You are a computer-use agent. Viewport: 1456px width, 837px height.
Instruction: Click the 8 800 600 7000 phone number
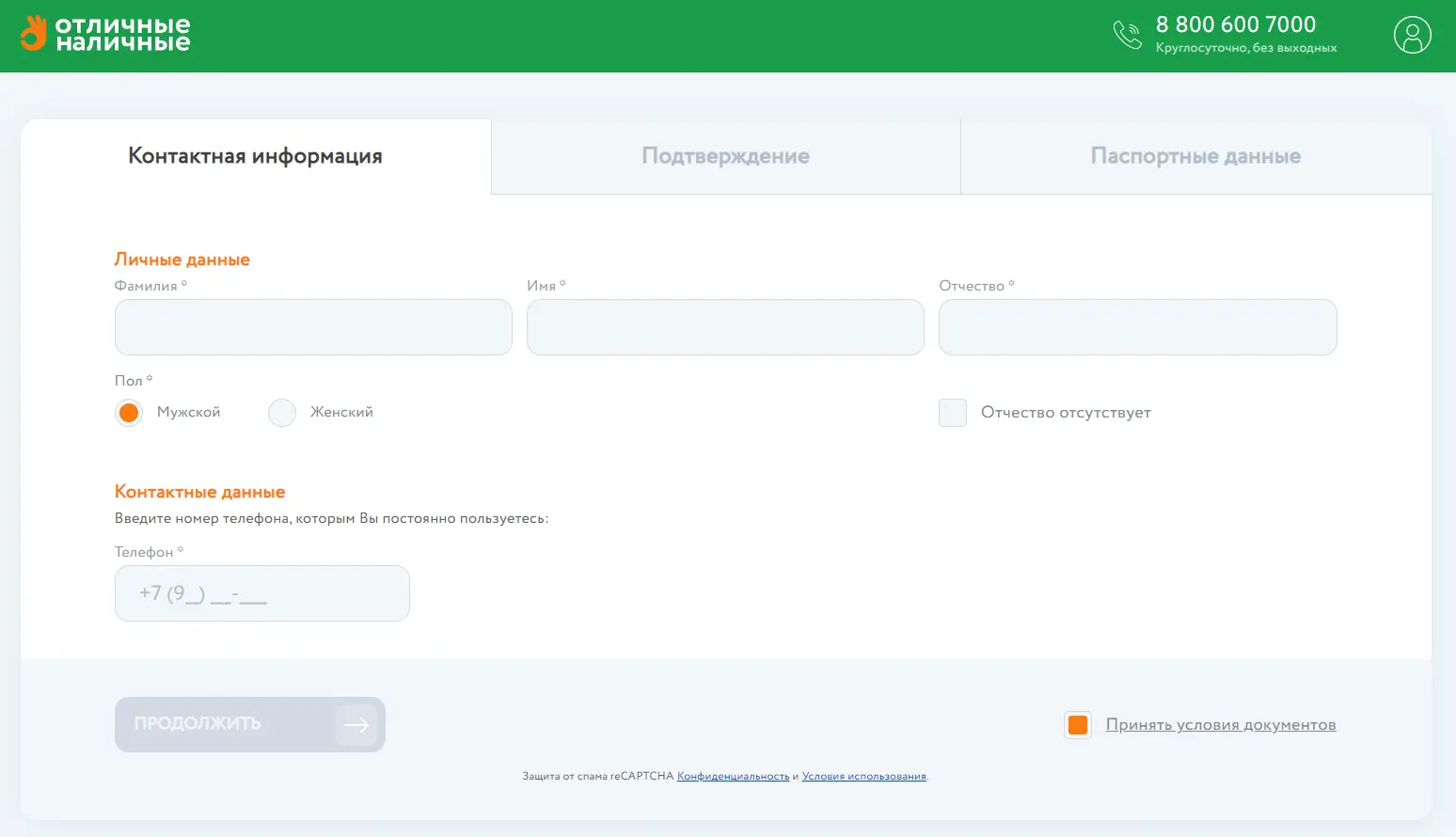click(x=1236, y=24)
